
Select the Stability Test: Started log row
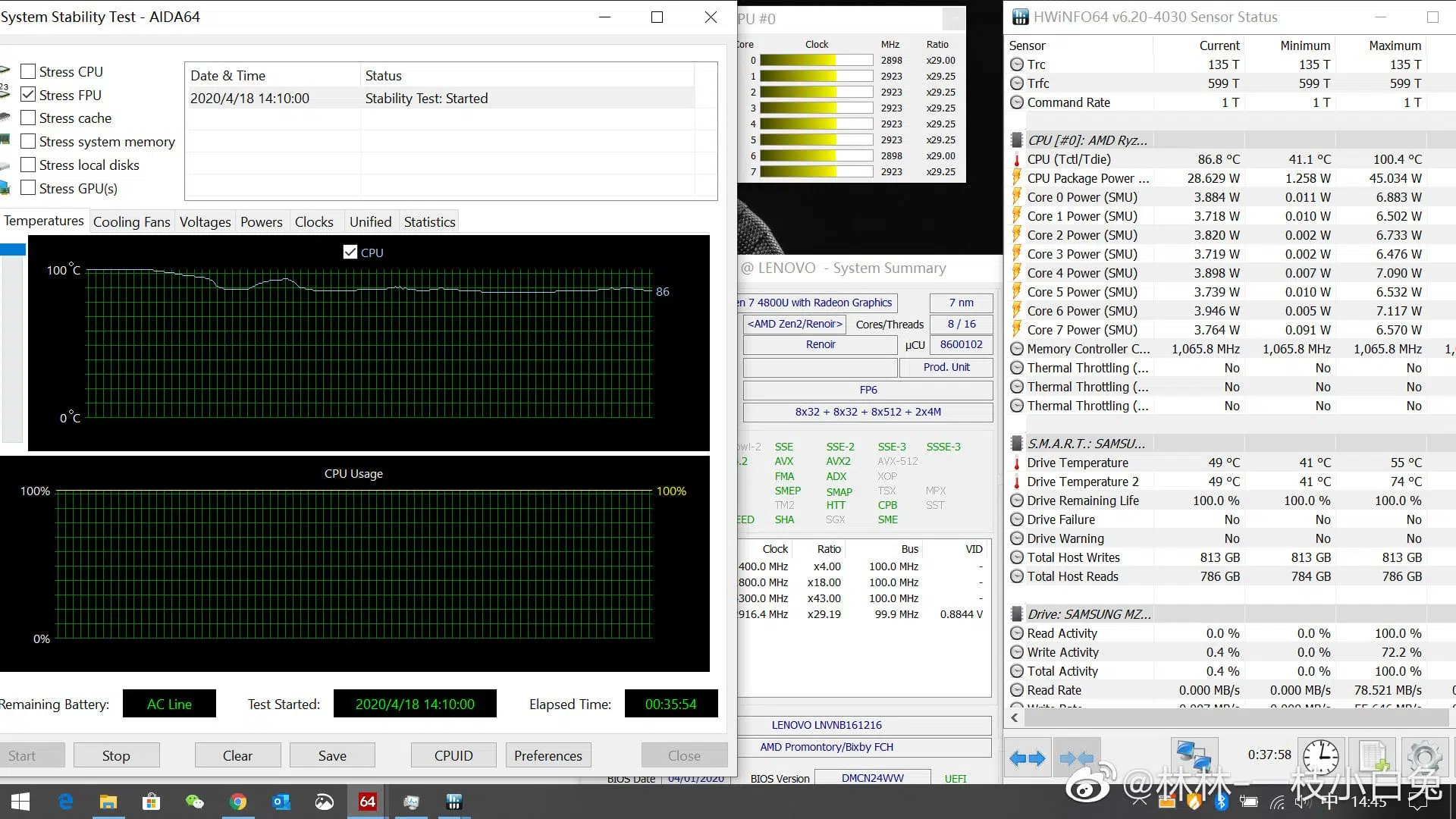point(441,99)
